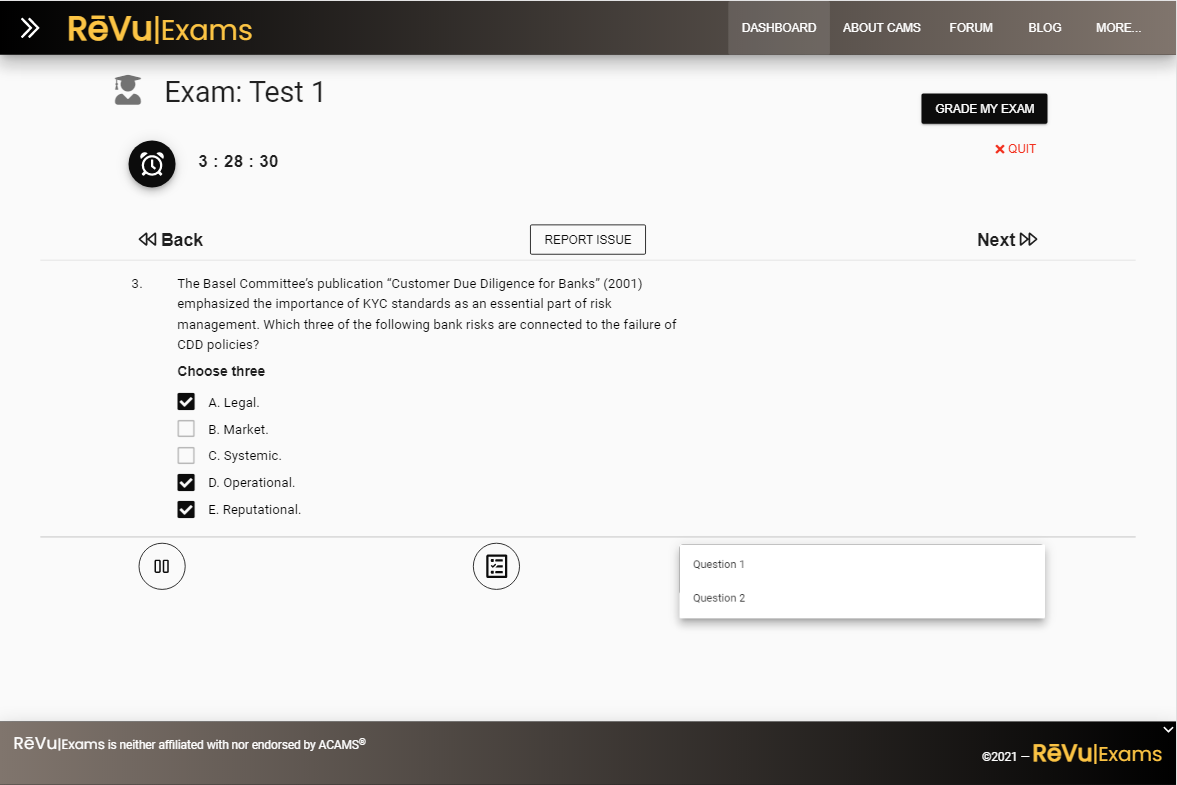Open the FORUM menu item
The height and width of the screenshot is (785, 1177).
pos(971,28)
